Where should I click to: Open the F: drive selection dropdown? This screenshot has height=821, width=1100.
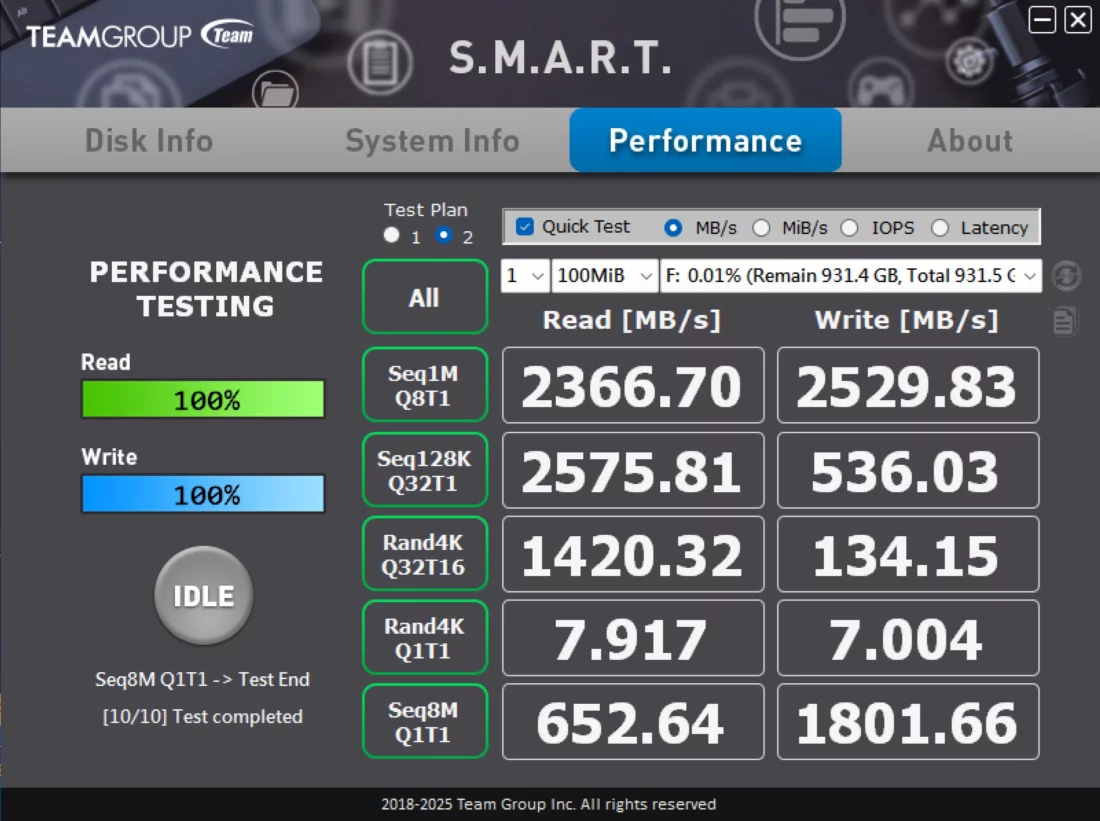tap(850, 276)
